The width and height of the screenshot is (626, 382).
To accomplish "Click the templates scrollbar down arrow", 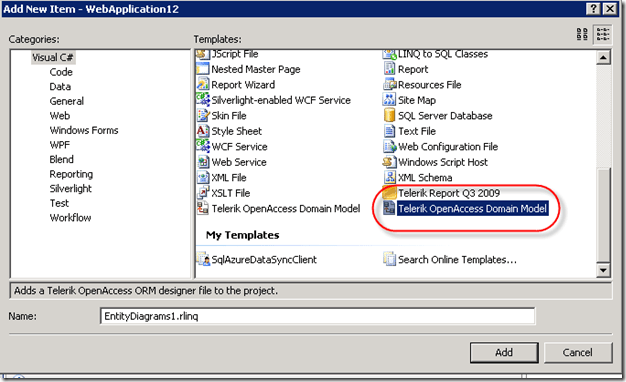I will (x=603, y=270).
